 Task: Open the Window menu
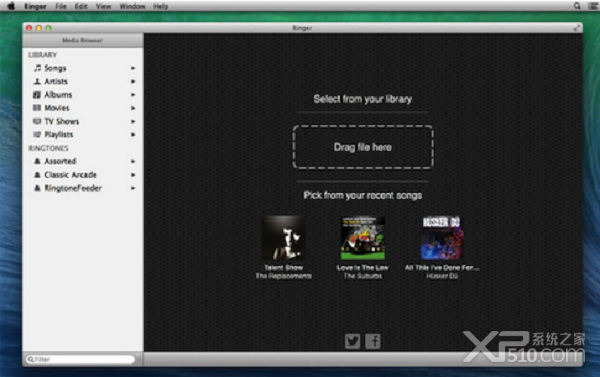(x=132, y=6)
